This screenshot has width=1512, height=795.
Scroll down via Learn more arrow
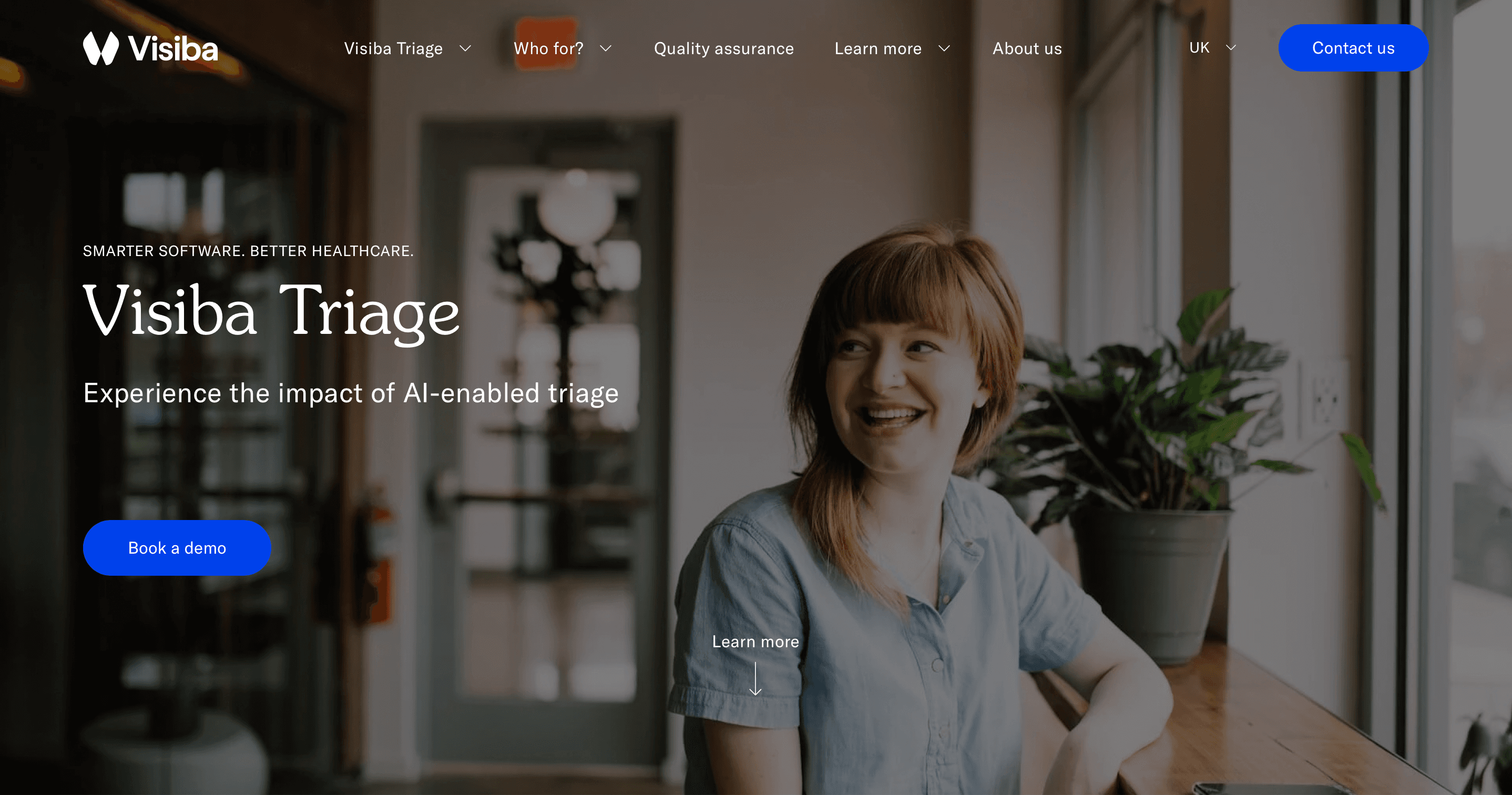pyautogui.click(x=755, y=684)
